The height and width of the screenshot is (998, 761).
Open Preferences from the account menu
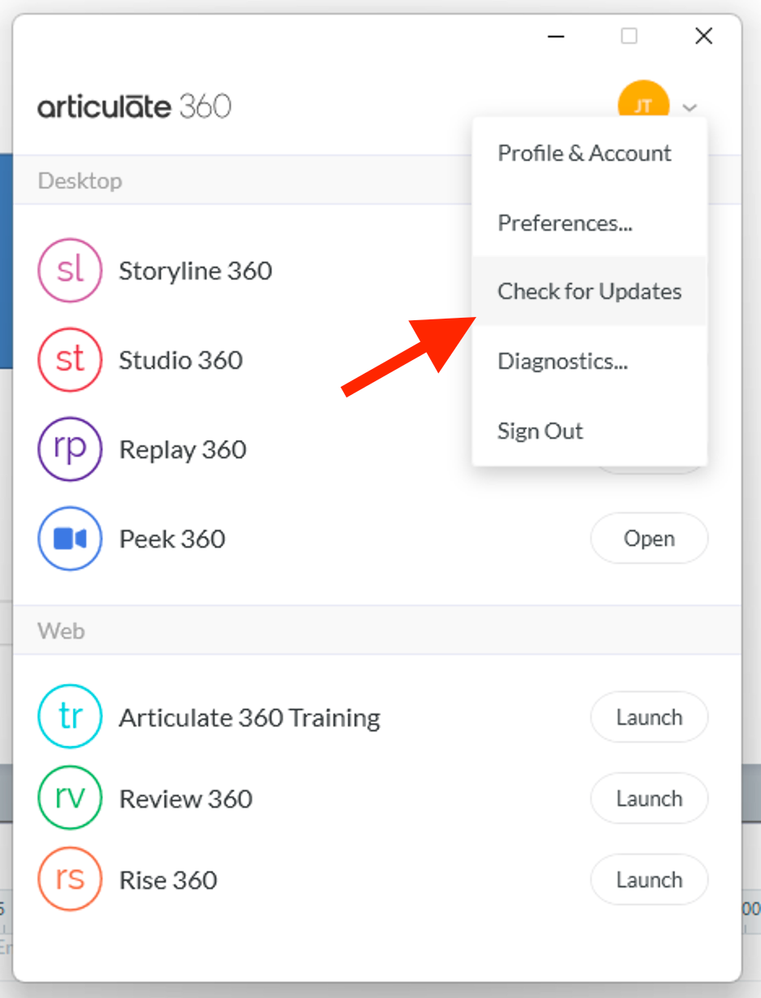coord(565,222)
